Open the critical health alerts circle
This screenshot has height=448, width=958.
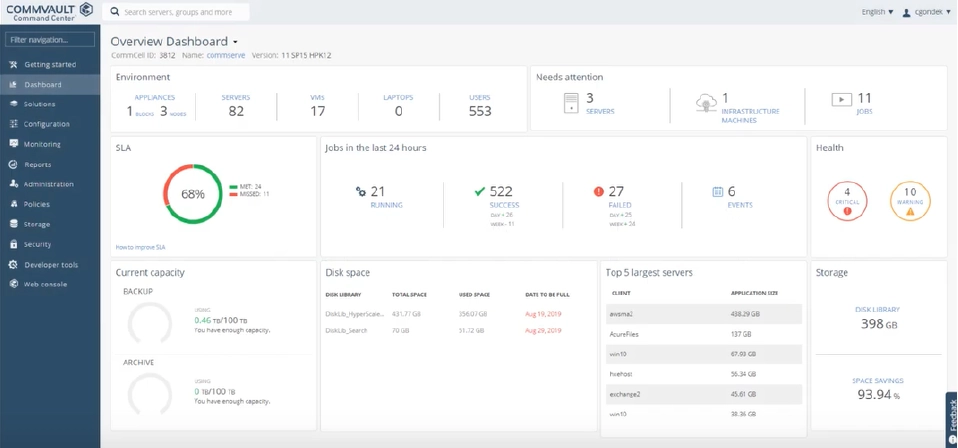847,199
